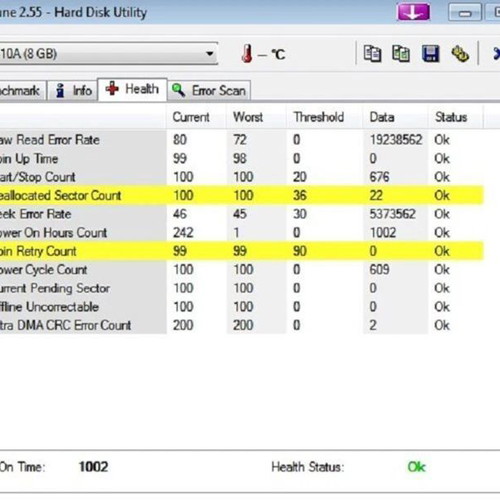Click the yellow options tools icon
Screen dimensions: 500x500
[460, 54]
